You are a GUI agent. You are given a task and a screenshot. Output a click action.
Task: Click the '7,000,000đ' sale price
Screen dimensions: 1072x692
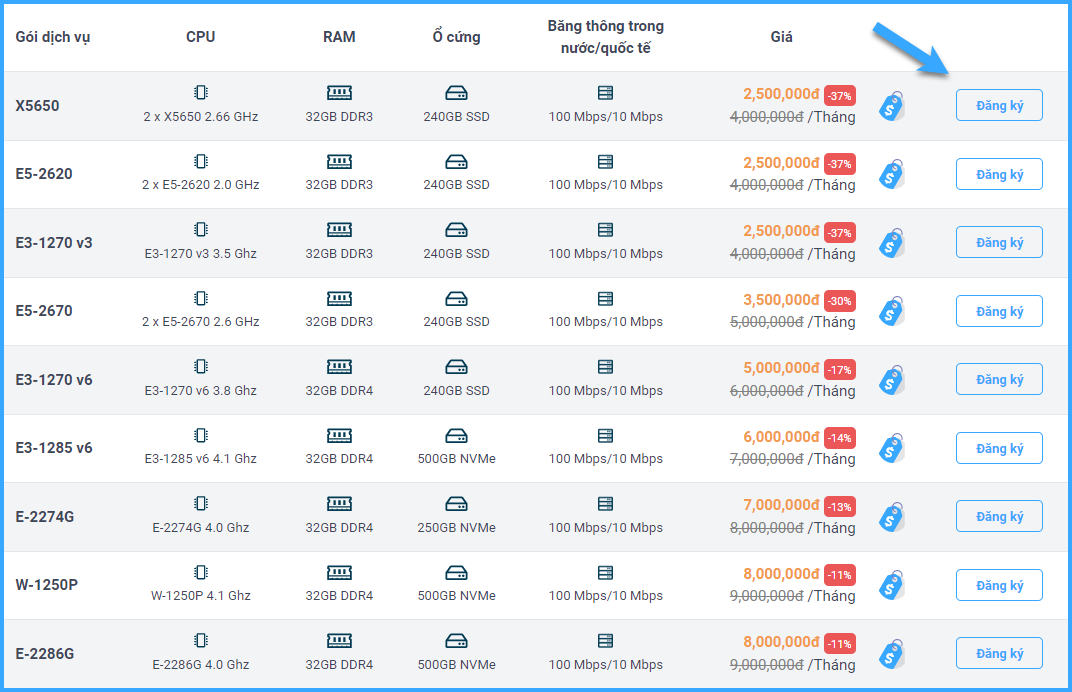click(781, 505)
